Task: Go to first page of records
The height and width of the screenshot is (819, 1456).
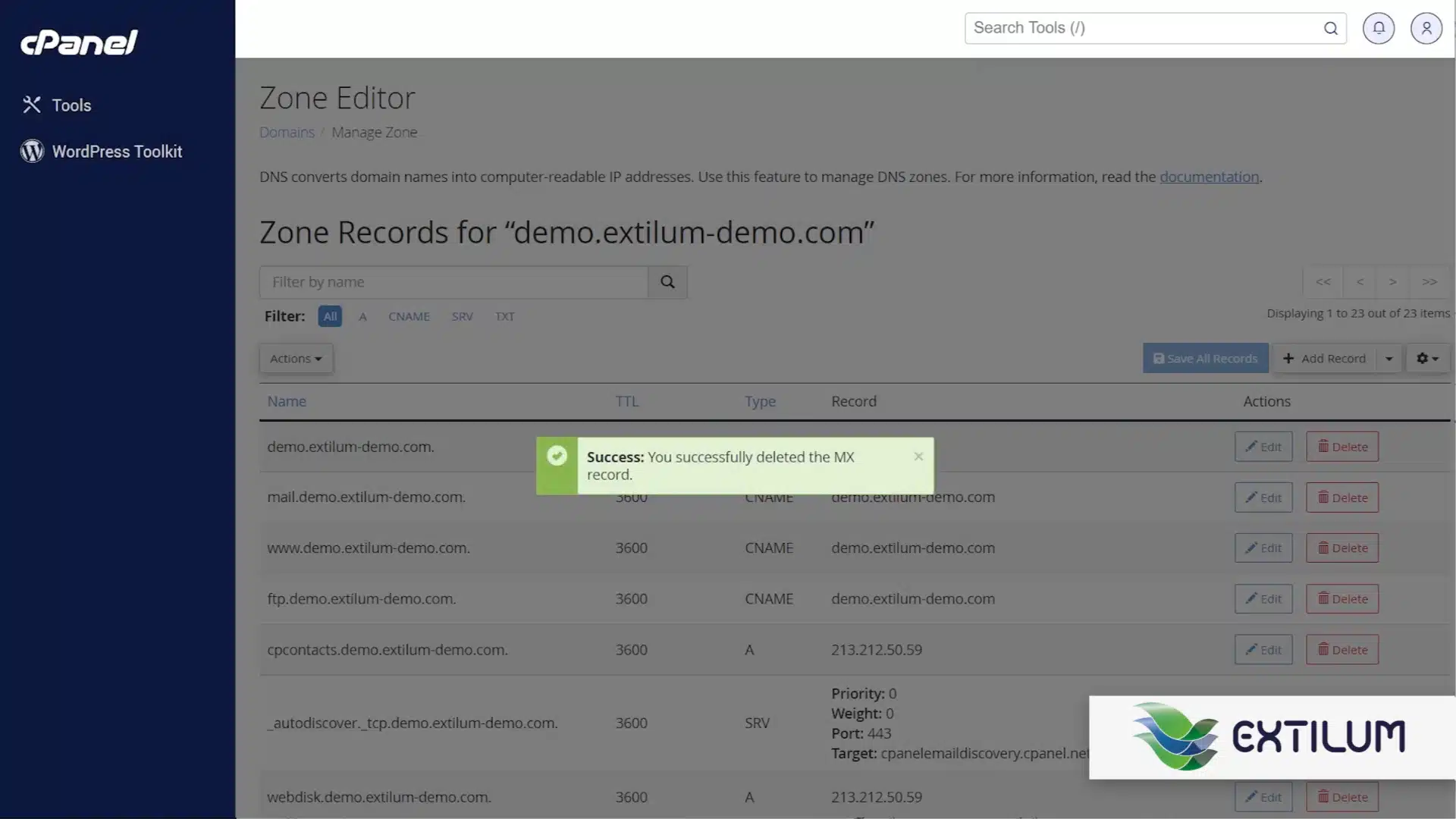Action: pos(1323,282)
